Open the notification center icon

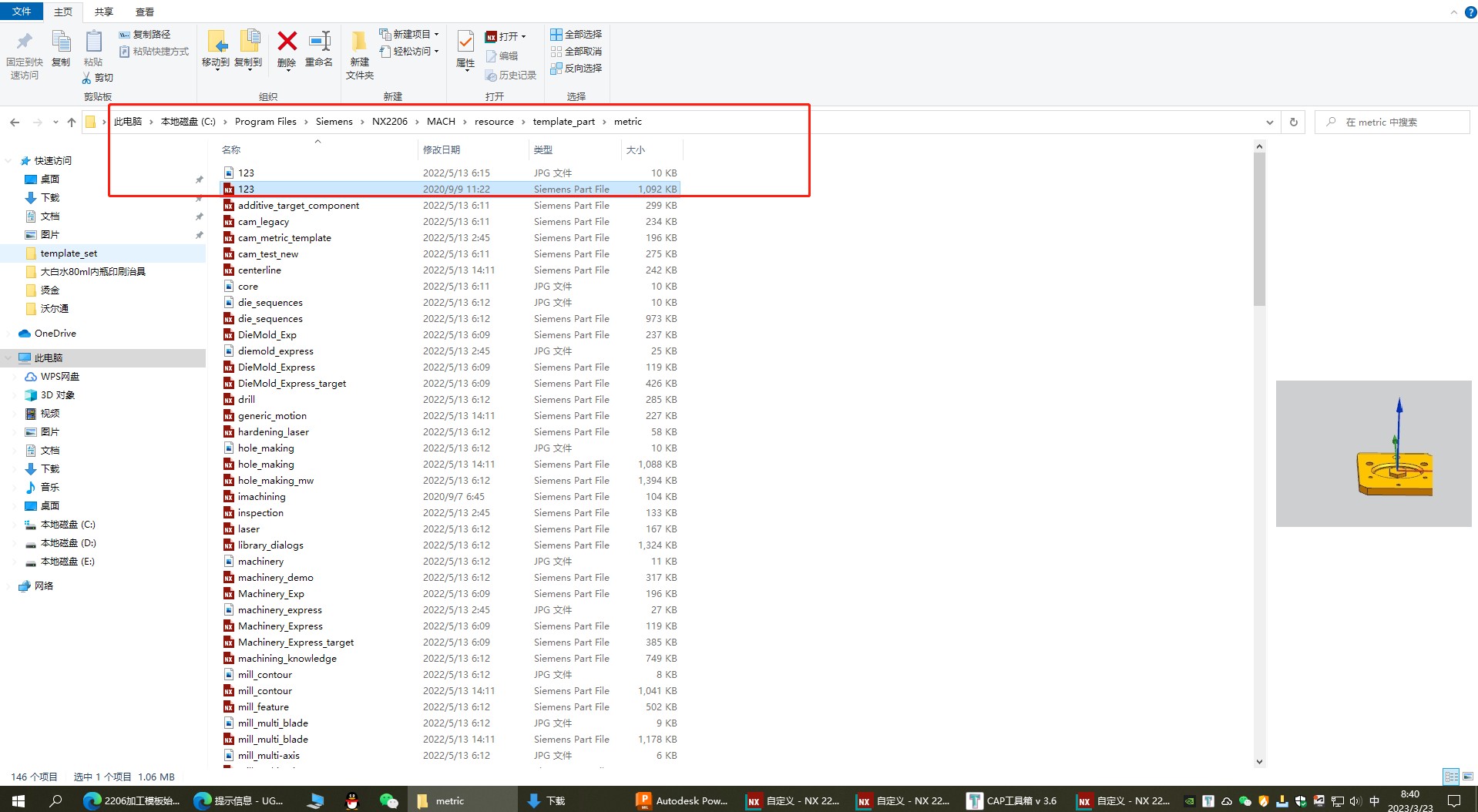coord(1454,801)
